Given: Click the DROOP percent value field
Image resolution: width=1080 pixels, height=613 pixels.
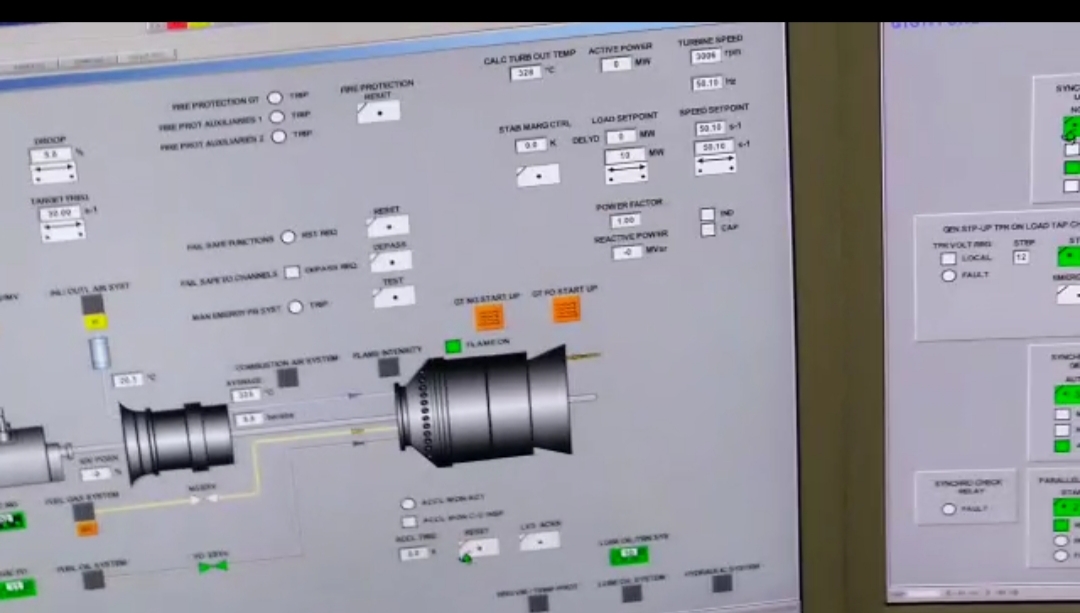Looking at the screenshot, I should coord(51,154).
